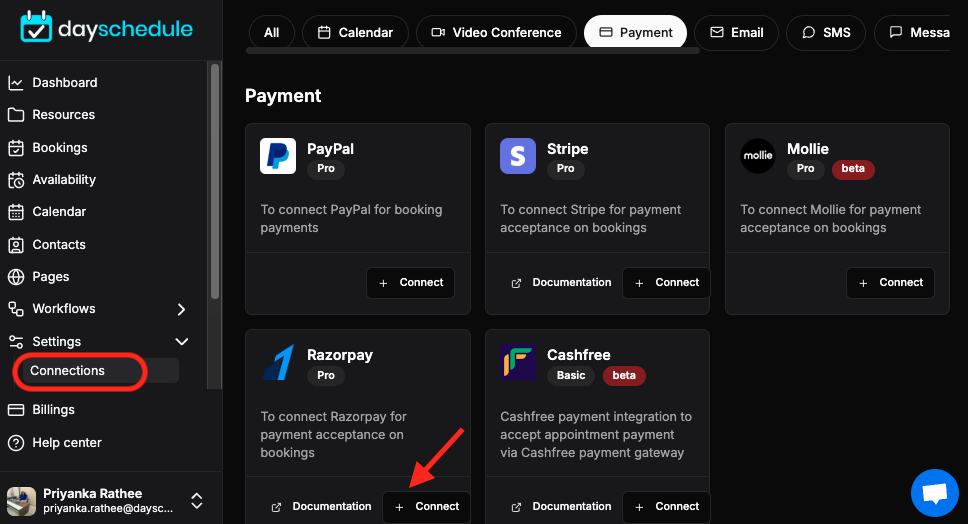Connect the PayPal integration
Image resolution: width=968 pixels, height=524 pixels.
411,283
